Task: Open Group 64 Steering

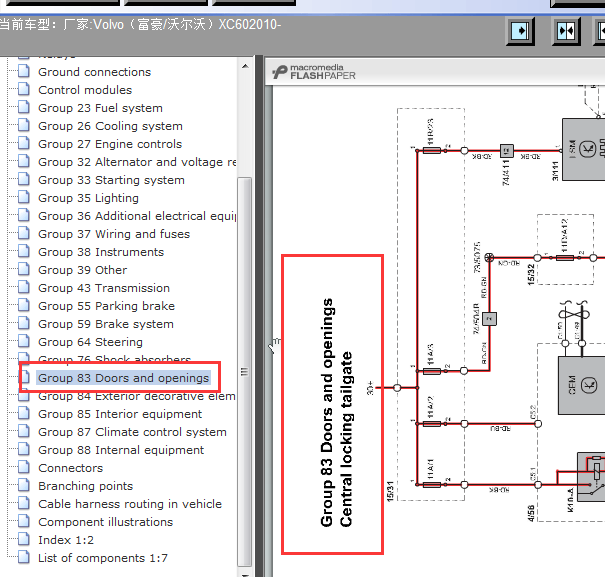Action: click(90, 342)
